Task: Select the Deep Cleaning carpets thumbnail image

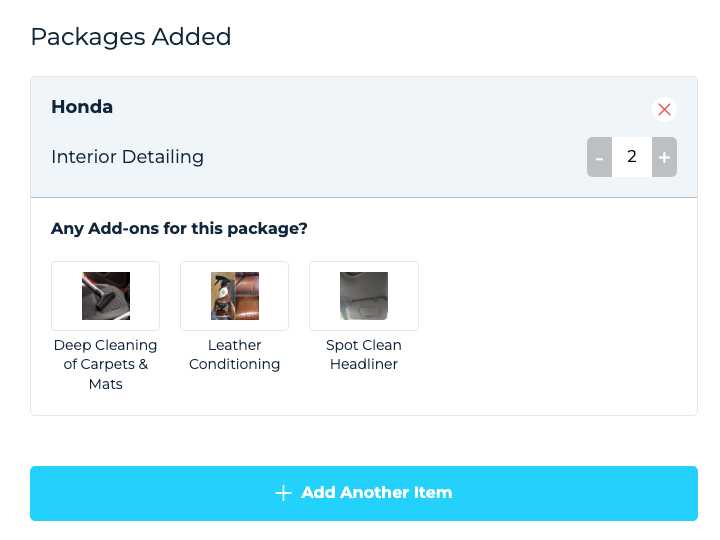Action: coord(106,296)
